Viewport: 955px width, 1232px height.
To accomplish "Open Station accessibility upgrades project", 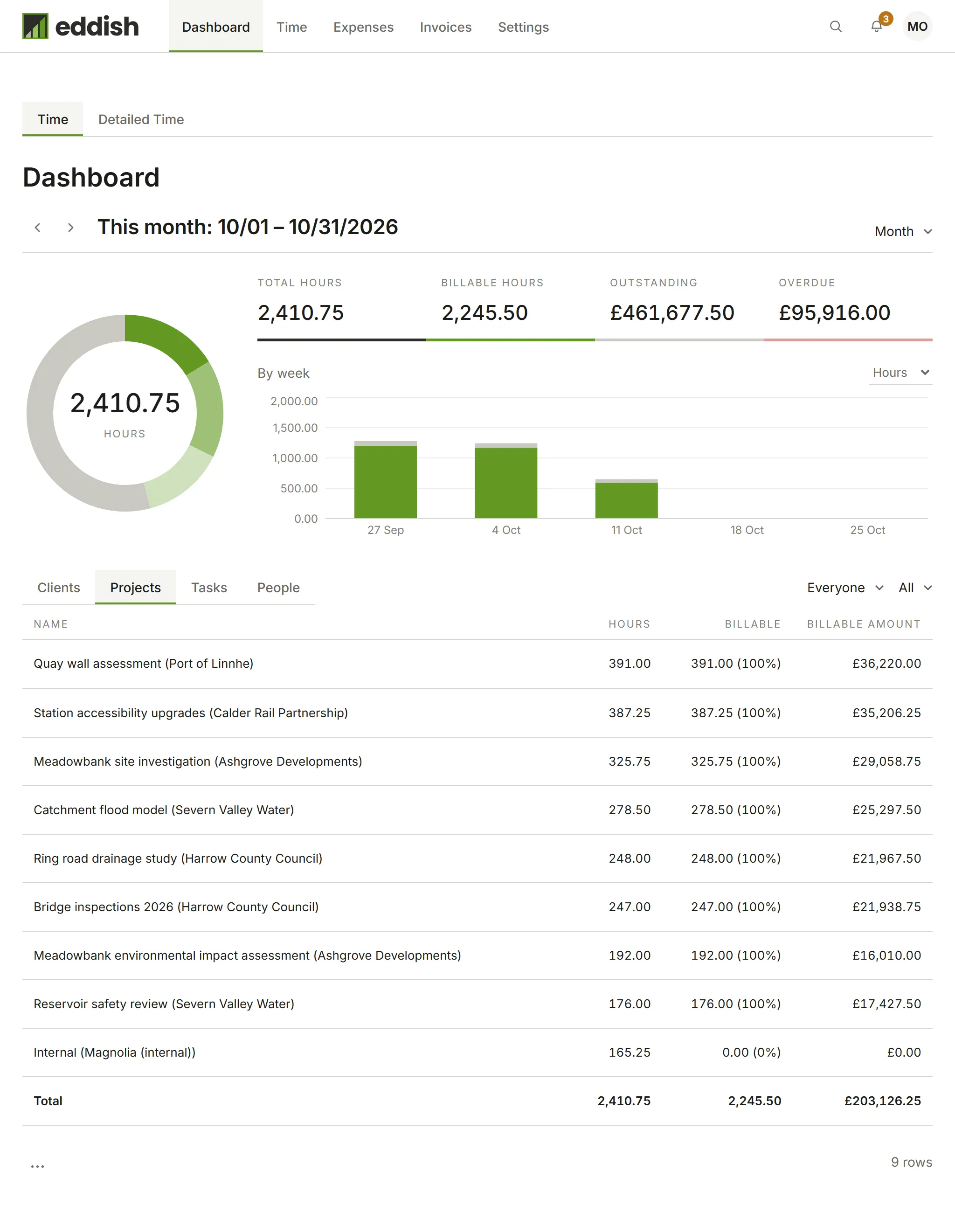I will [477, 713].
